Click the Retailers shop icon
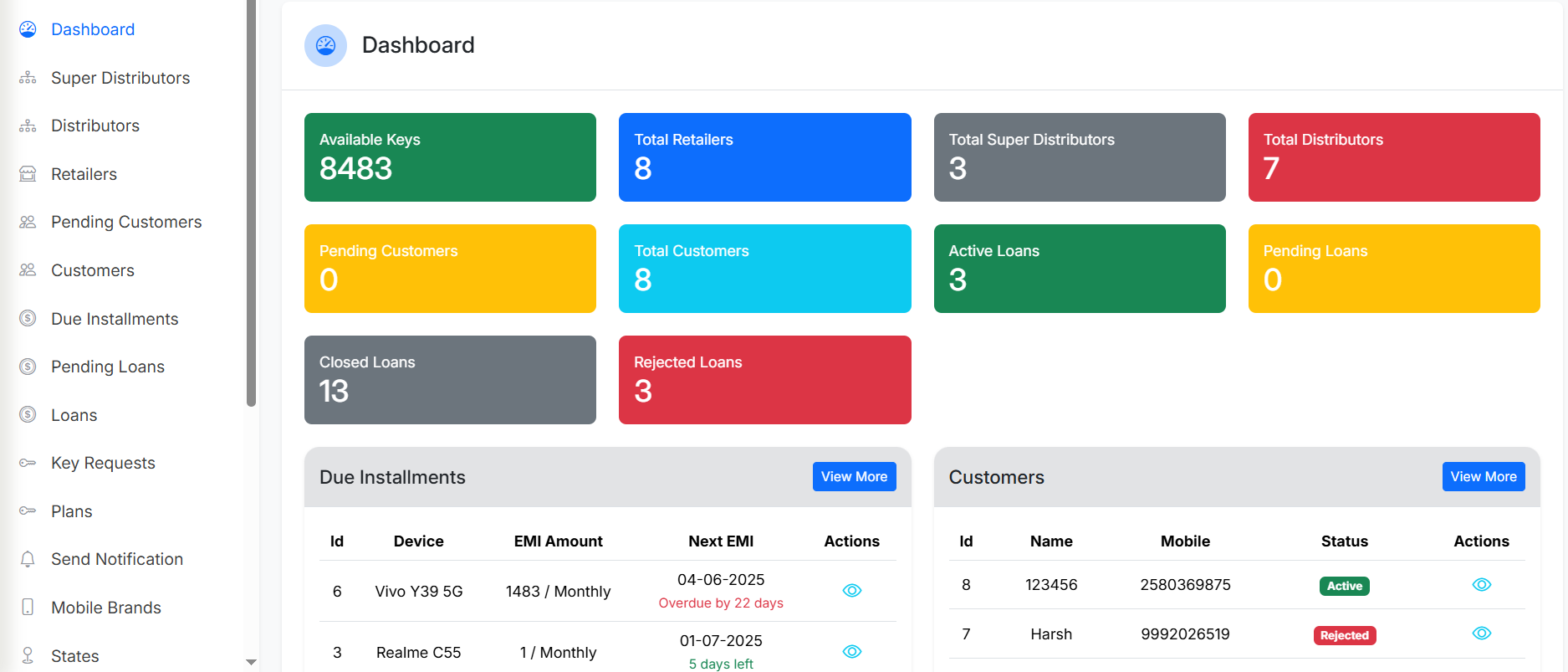 28,174
